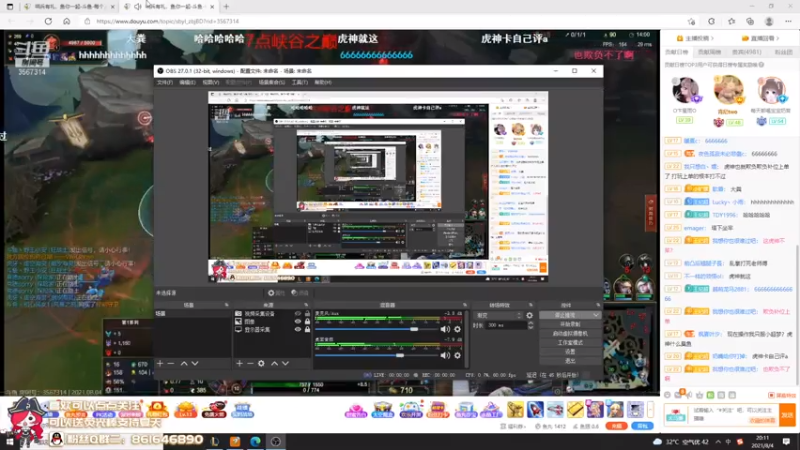
Task: Move the source up in the Sources panel
Action: (x=274, y=363)
